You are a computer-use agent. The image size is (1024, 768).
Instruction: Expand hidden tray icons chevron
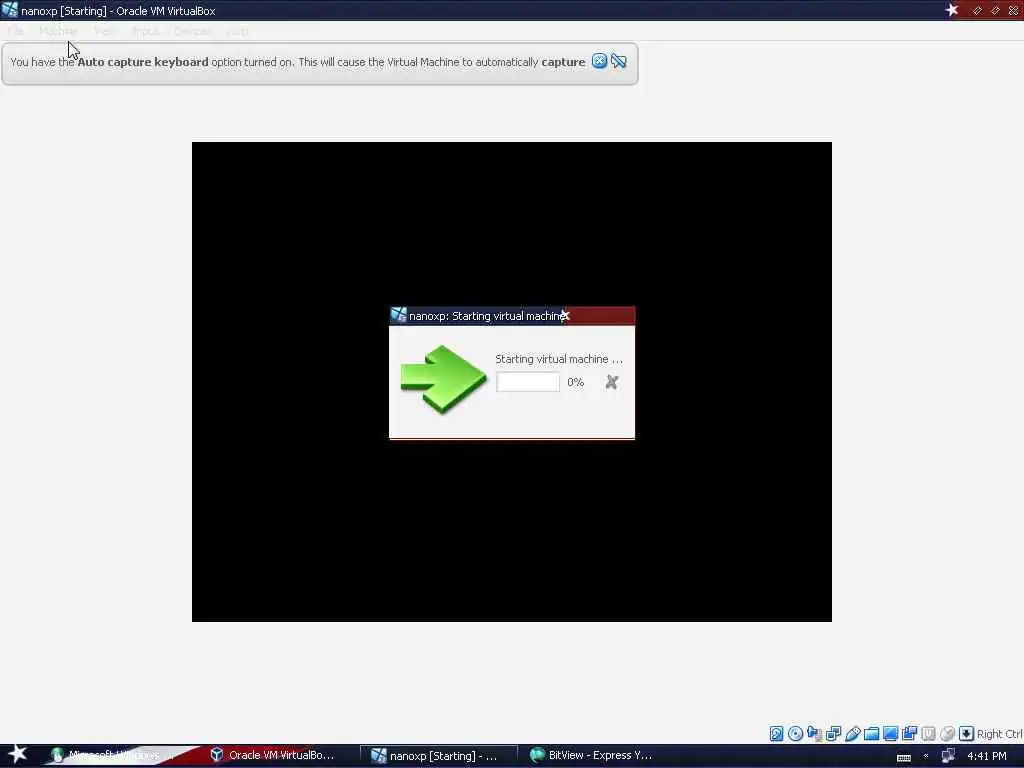926,756
